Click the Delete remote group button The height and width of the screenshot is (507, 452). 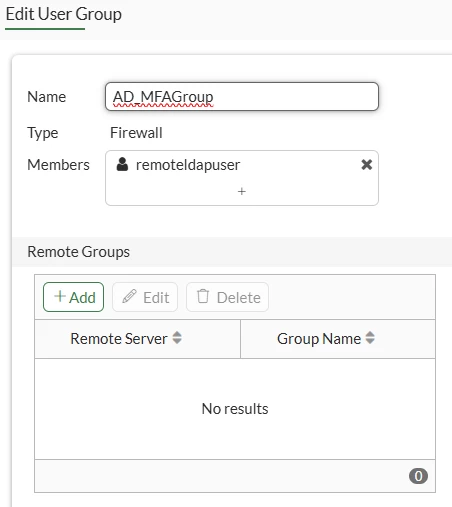point(227,297)
